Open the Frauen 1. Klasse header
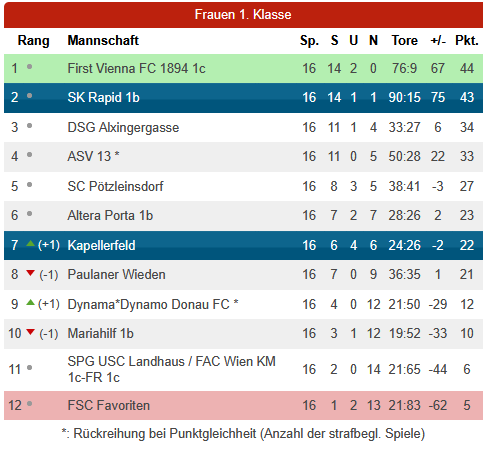 point(243,15)
